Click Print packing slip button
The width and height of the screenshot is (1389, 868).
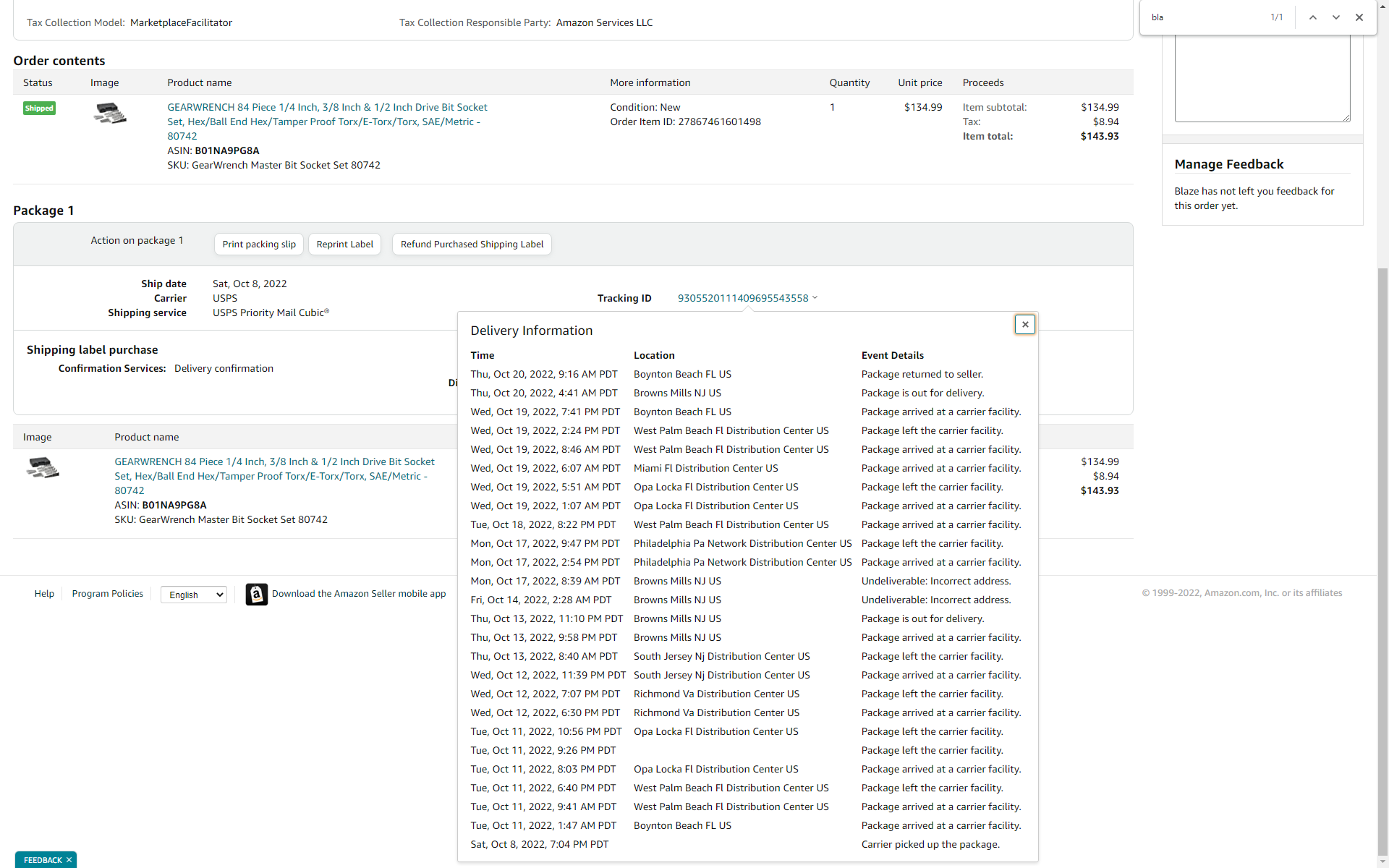[259, 244]
